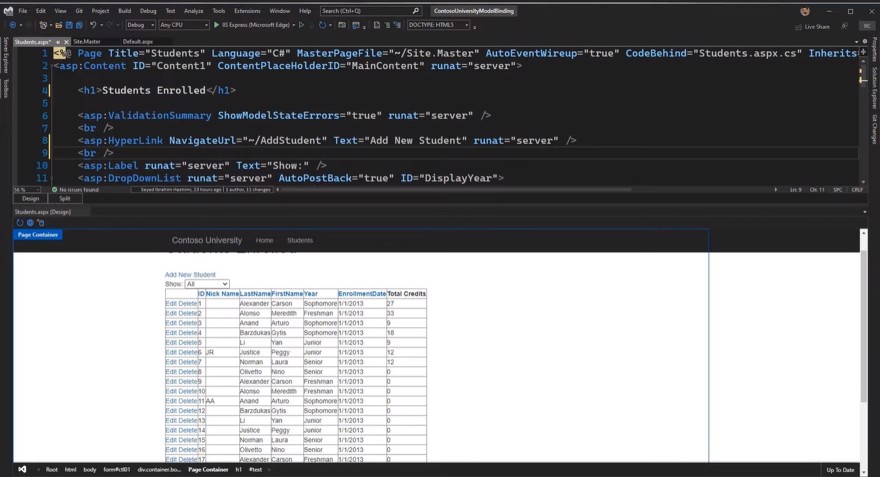Open the Any CPU platform dropdown
The width and height of the screenshot is (880, 477).
point(184,25)
